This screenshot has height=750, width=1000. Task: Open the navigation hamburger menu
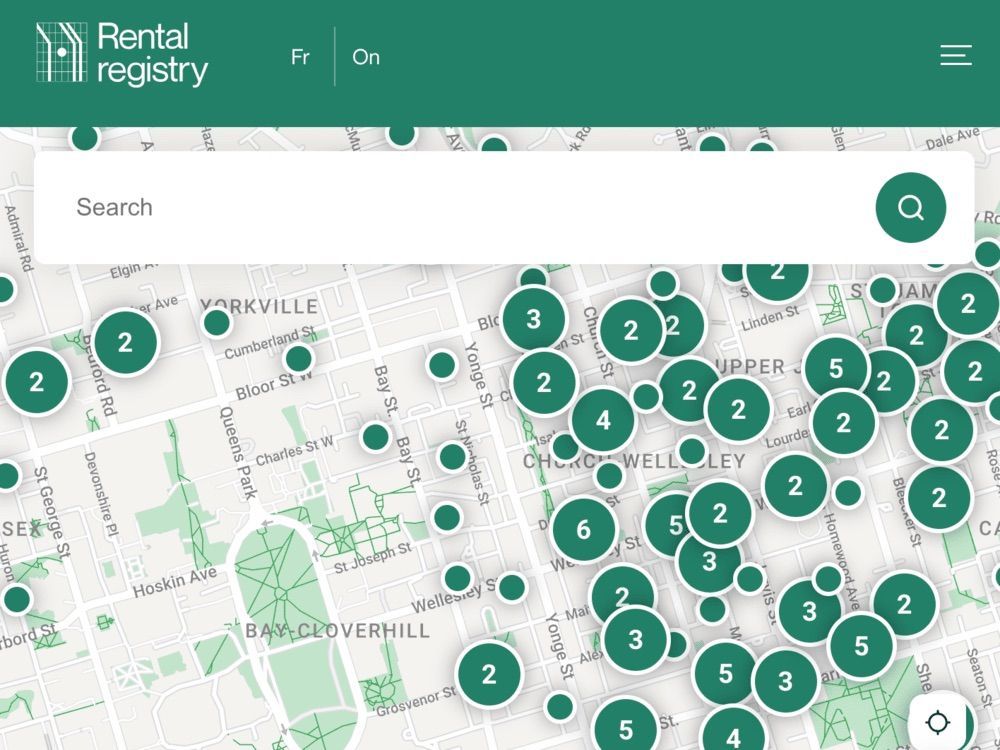956,57
